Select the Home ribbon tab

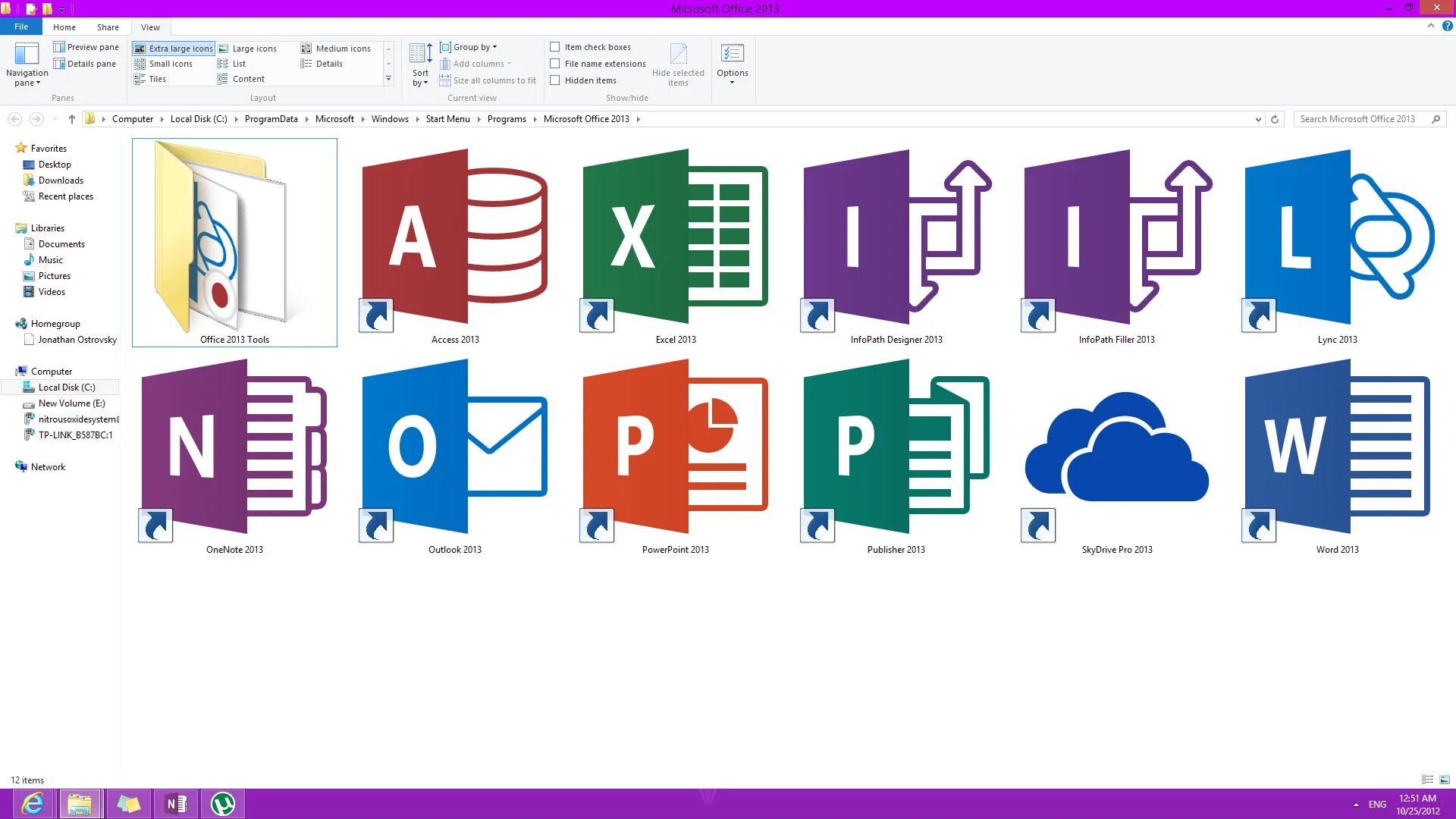point(63,27)
